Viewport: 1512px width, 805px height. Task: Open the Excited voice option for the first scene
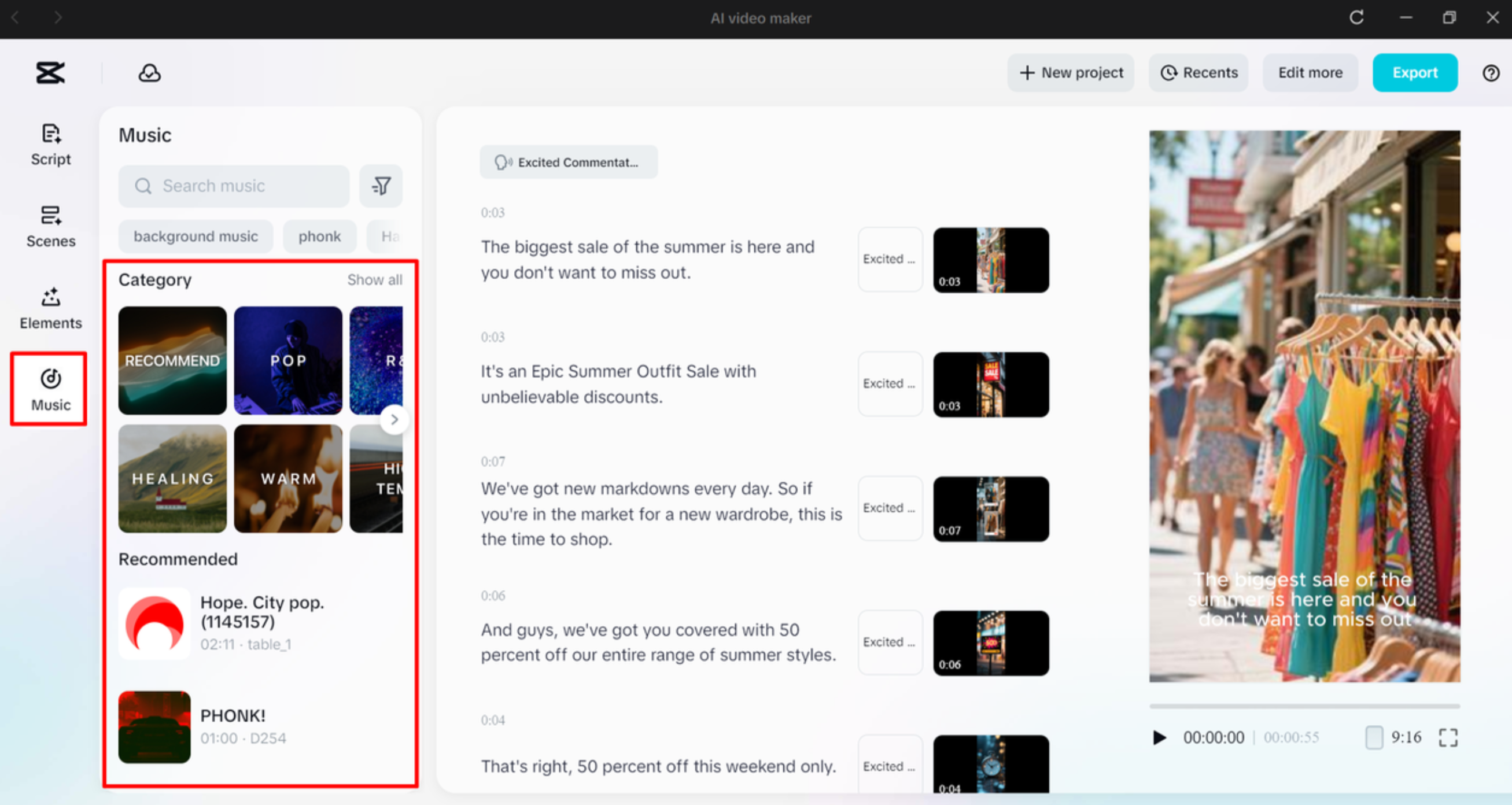point(889,259)
